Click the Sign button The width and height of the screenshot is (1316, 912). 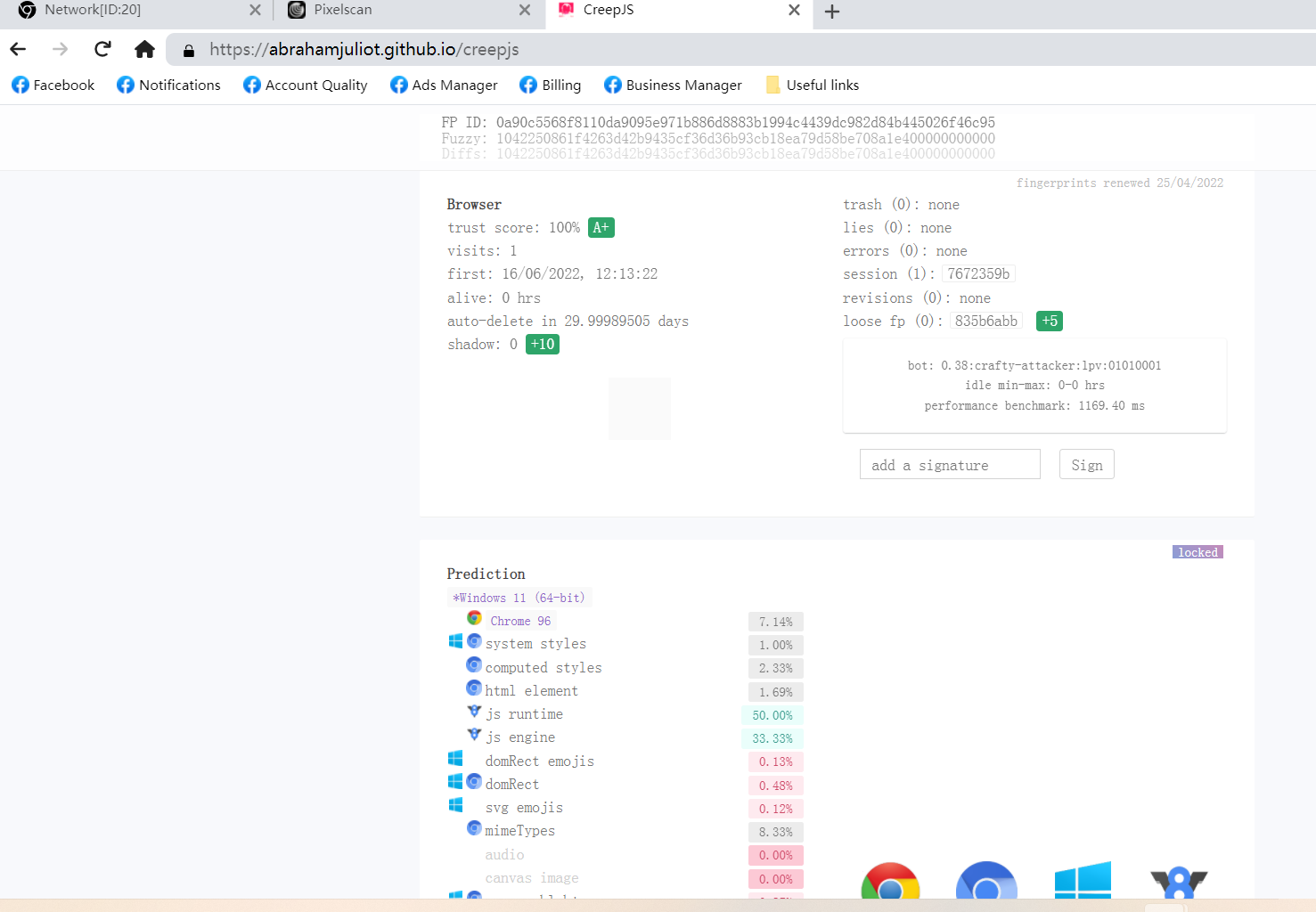[1086, 465]
